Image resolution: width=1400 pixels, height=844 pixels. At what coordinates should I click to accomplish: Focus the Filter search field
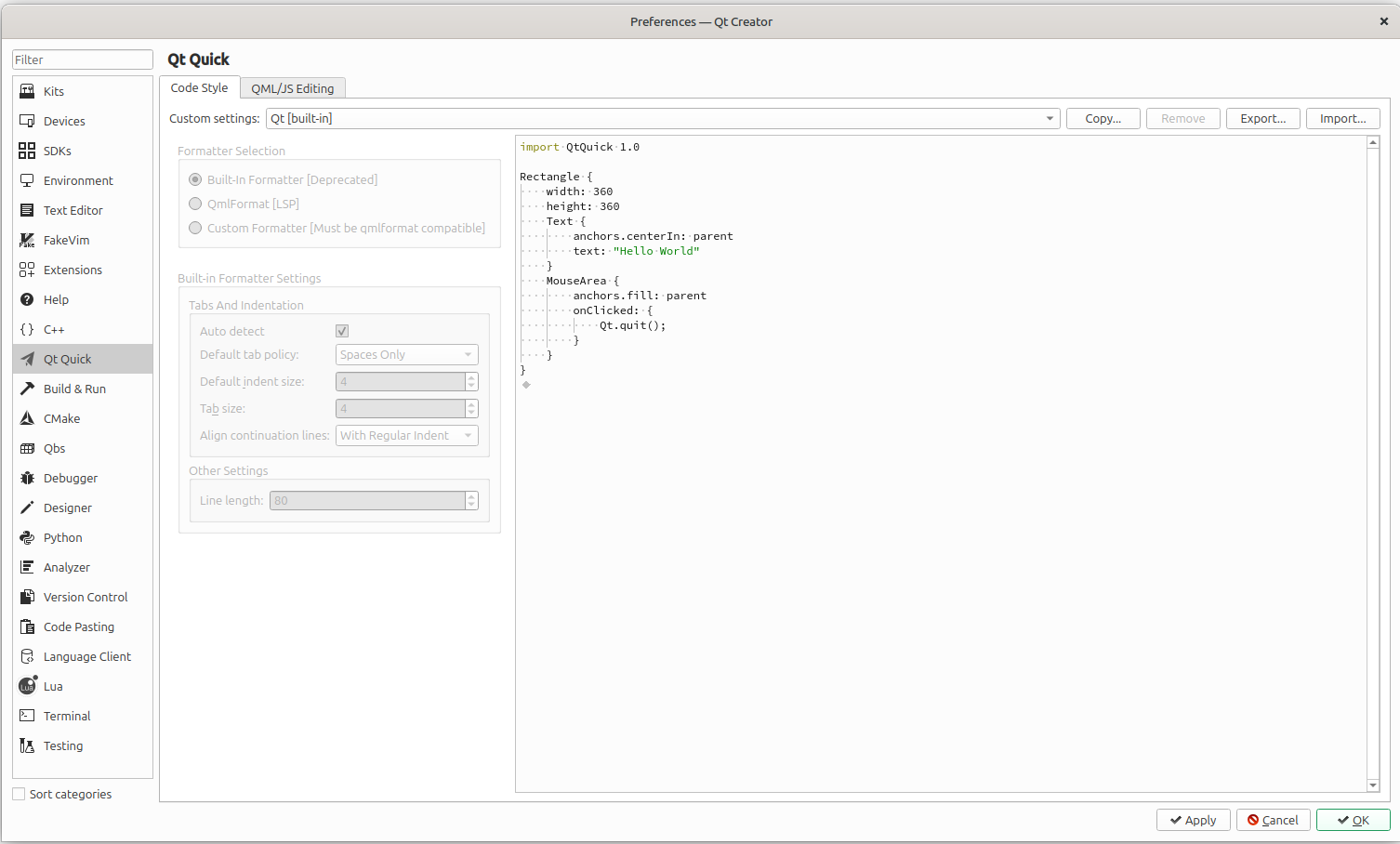point(83,59)
